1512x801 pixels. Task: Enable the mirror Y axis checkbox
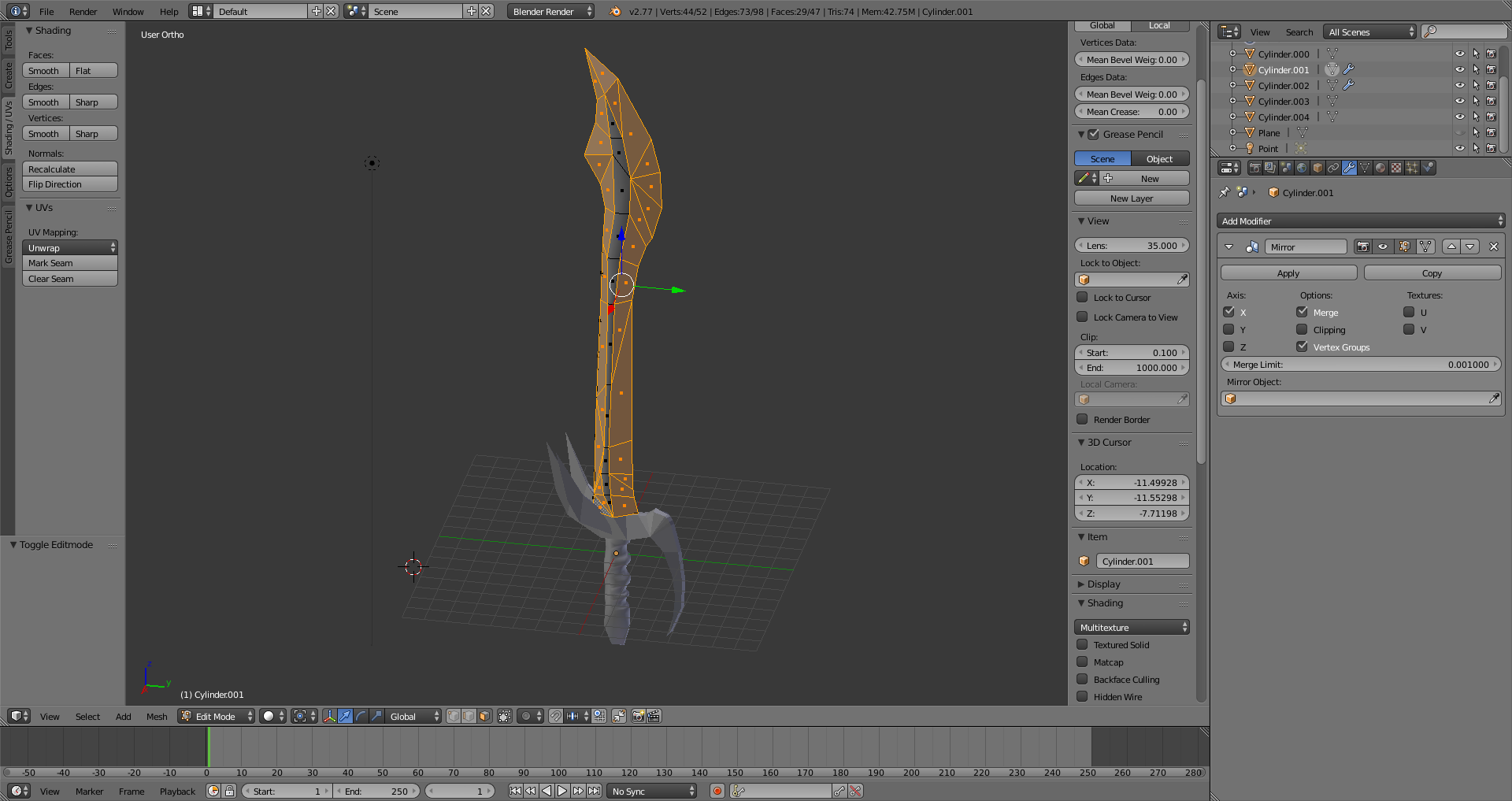(1228, 329)
